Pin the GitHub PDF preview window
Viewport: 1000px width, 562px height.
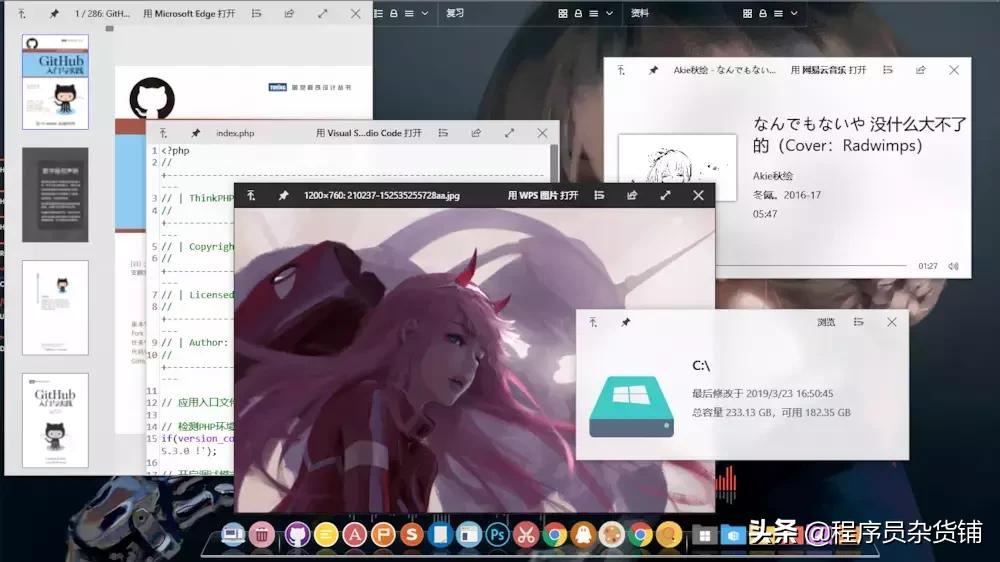54,13
